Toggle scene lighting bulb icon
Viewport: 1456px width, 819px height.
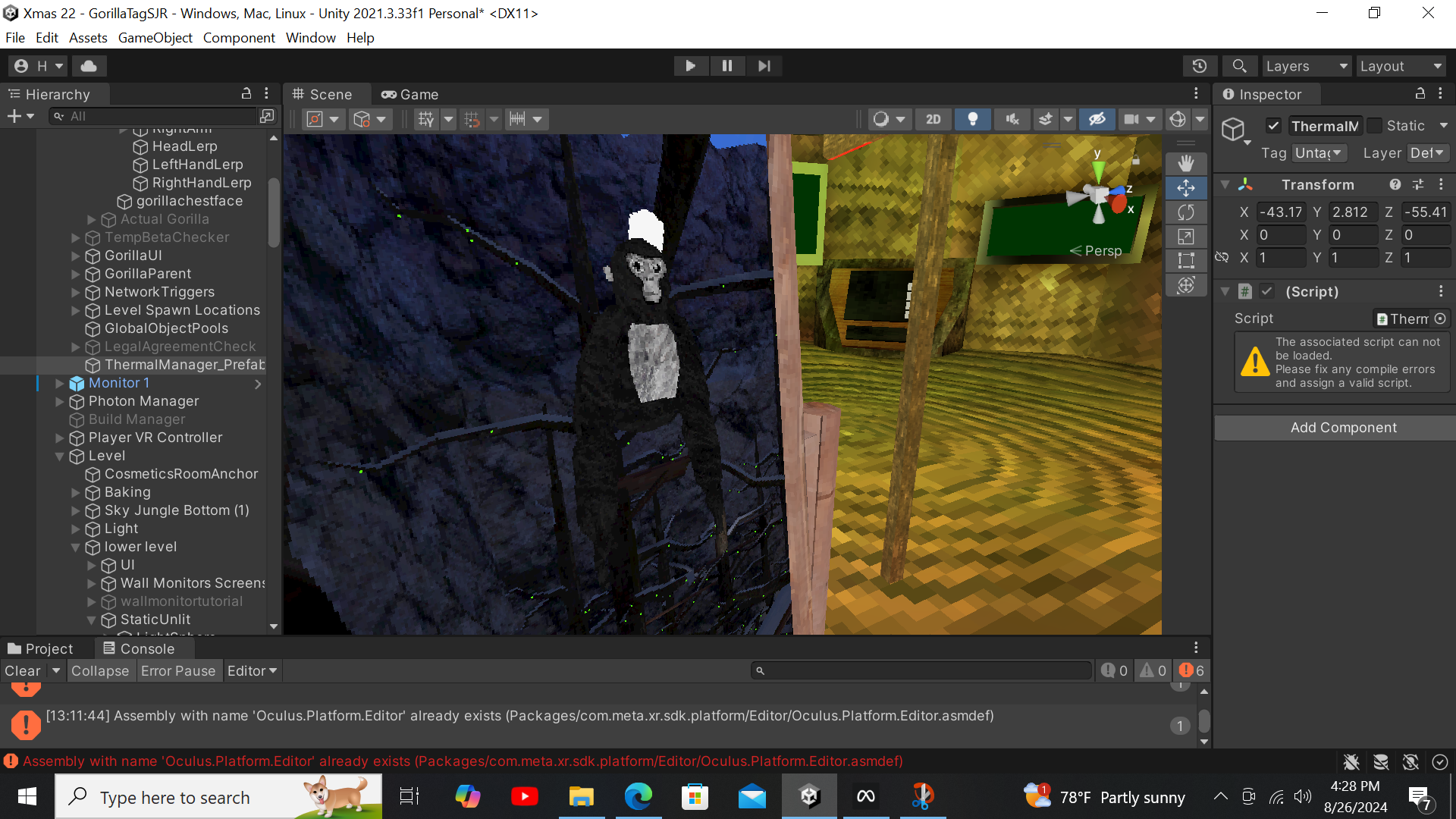(972, 119)
